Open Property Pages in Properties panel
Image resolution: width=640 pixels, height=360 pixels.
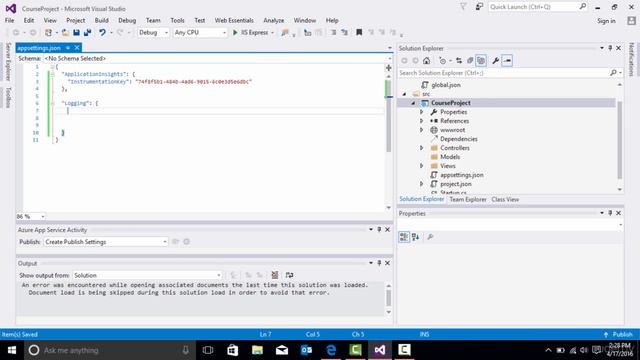coord(430,237)
